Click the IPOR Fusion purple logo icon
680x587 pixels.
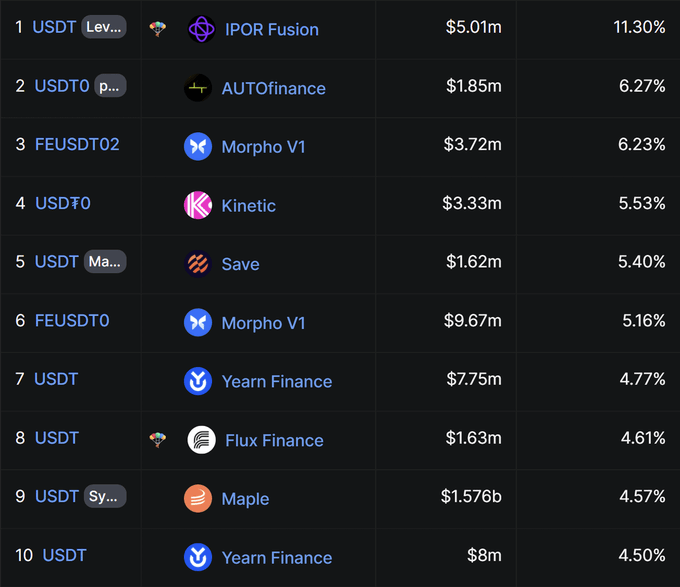[x=202, y=29]
